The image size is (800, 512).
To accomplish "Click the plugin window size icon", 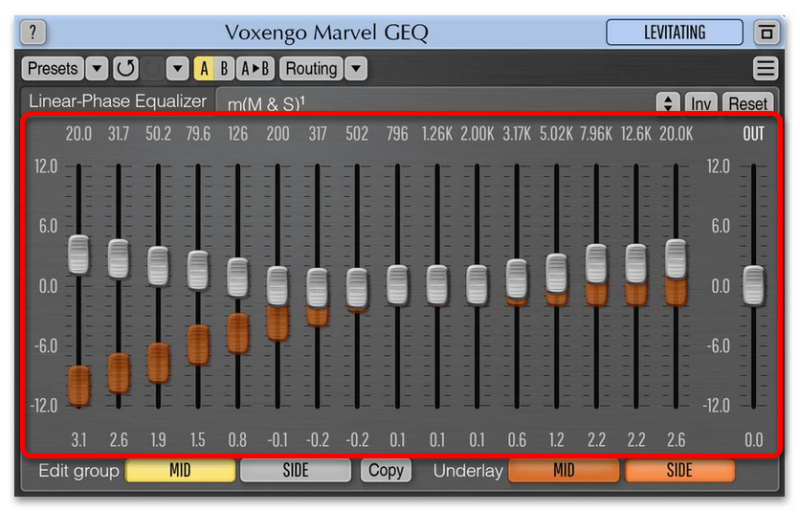I will pos(766,32).
